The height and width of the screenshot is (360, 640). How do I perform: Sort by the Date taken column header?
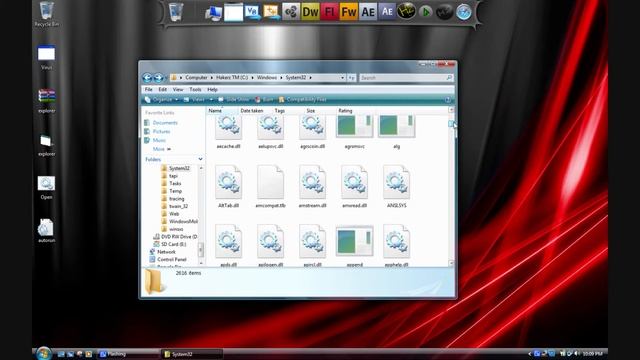[x=252, y=111]
